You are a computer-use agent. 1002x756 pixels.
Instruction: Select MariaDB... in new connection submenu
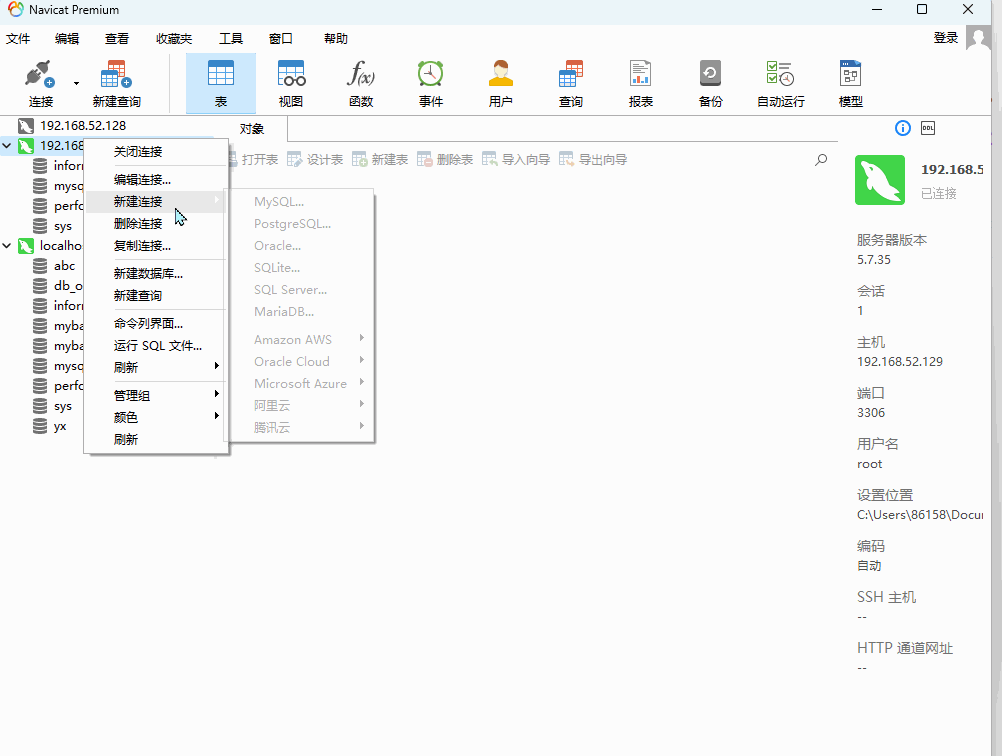coord(302,312)
